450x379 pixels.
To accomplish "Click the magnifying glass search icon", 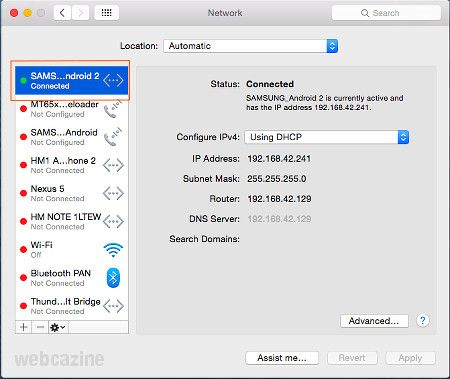I will pyautogui.click(x=365, y=13).
